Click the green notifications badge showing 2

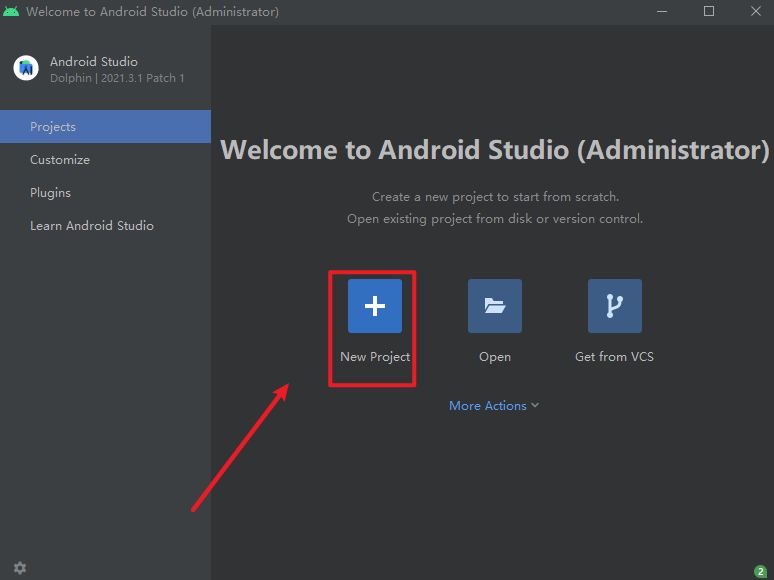760,572
